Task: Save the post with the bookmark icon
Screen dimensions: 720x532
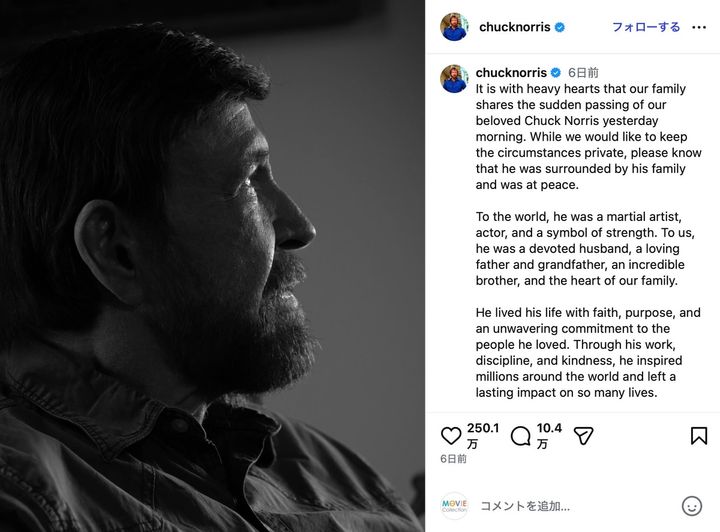Action: pos(699,436)
